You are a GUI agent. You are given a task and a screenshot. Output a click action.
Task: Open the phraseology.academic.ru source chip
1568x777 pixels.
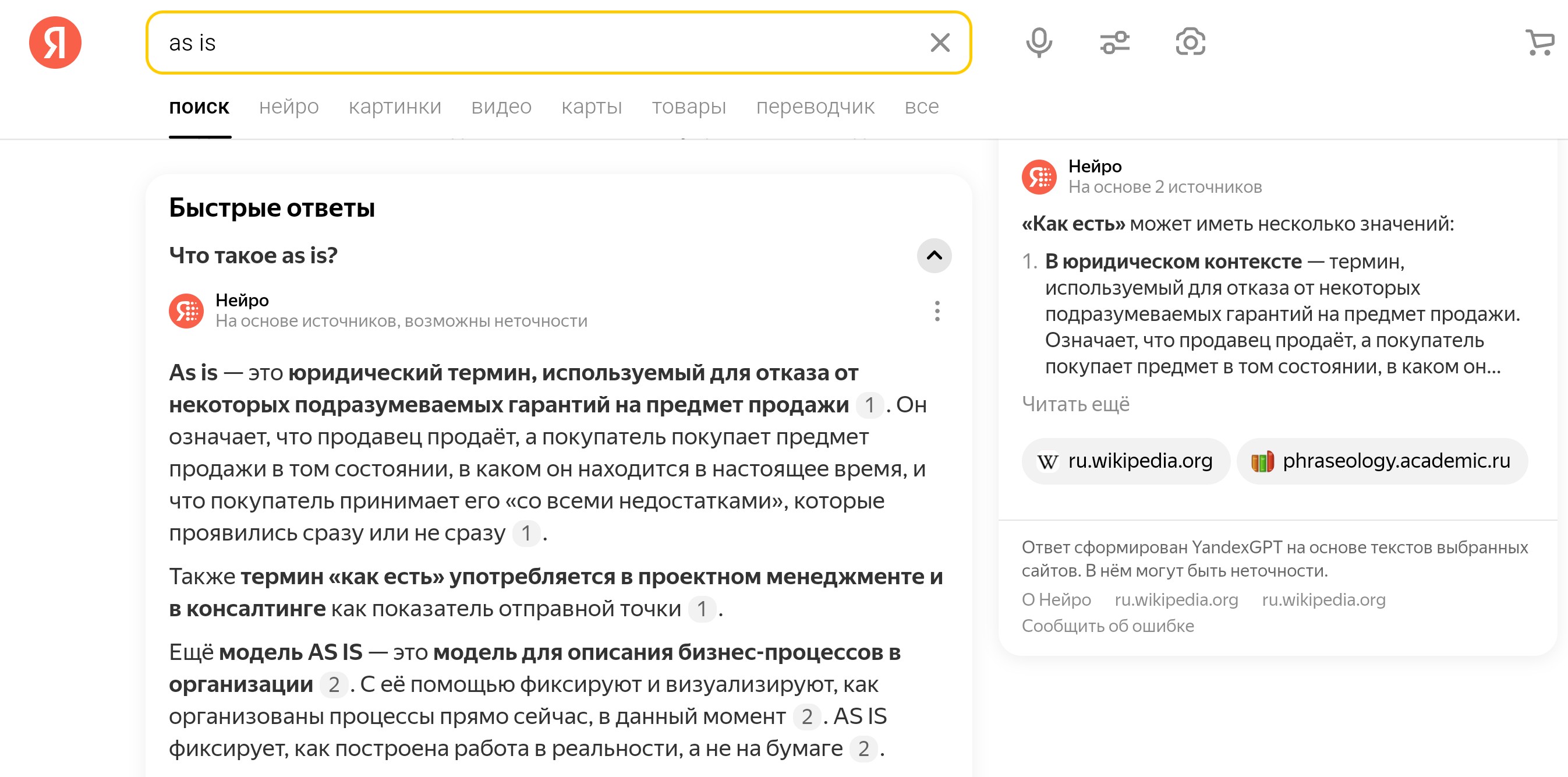click(x=1382, y=461)
